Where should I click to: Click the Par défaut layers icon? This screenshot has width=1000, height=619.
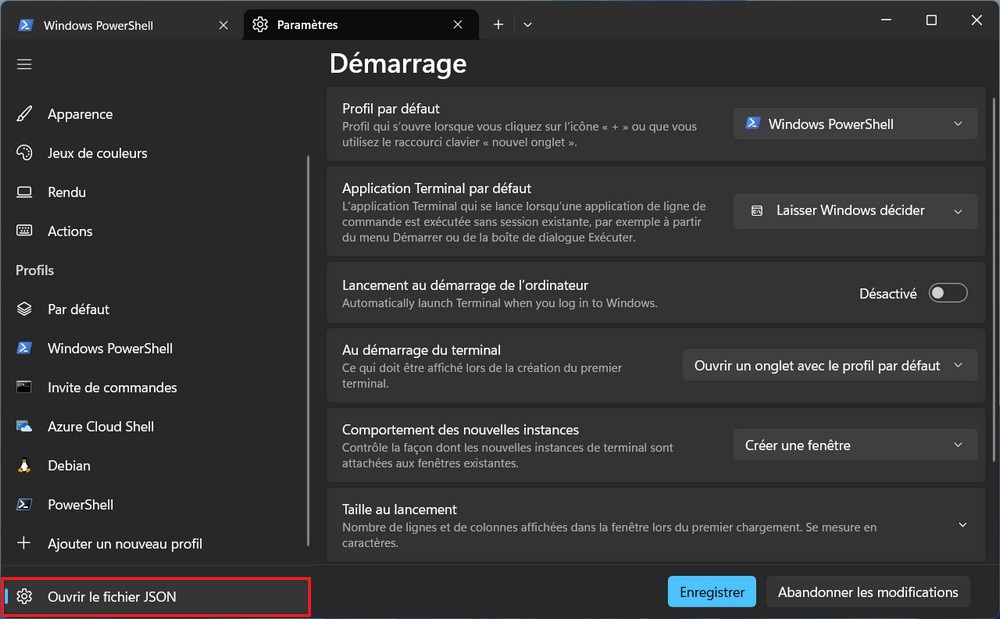pos(24,309)
